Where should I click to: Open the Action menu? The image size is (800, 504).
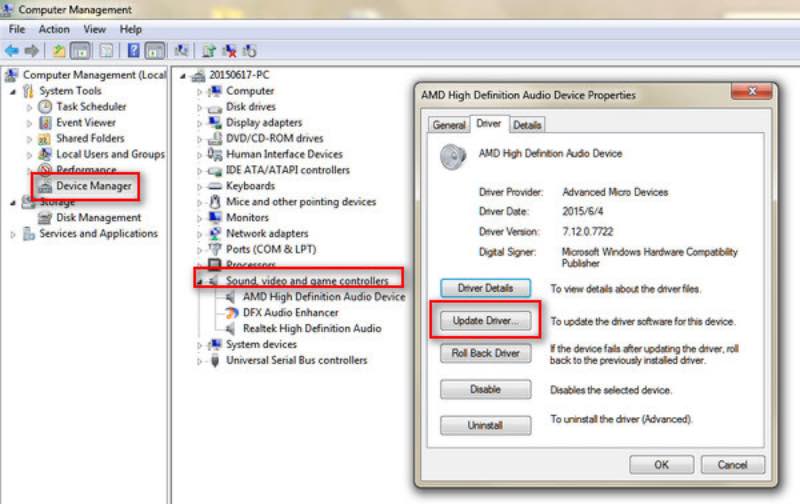point(54,29)
